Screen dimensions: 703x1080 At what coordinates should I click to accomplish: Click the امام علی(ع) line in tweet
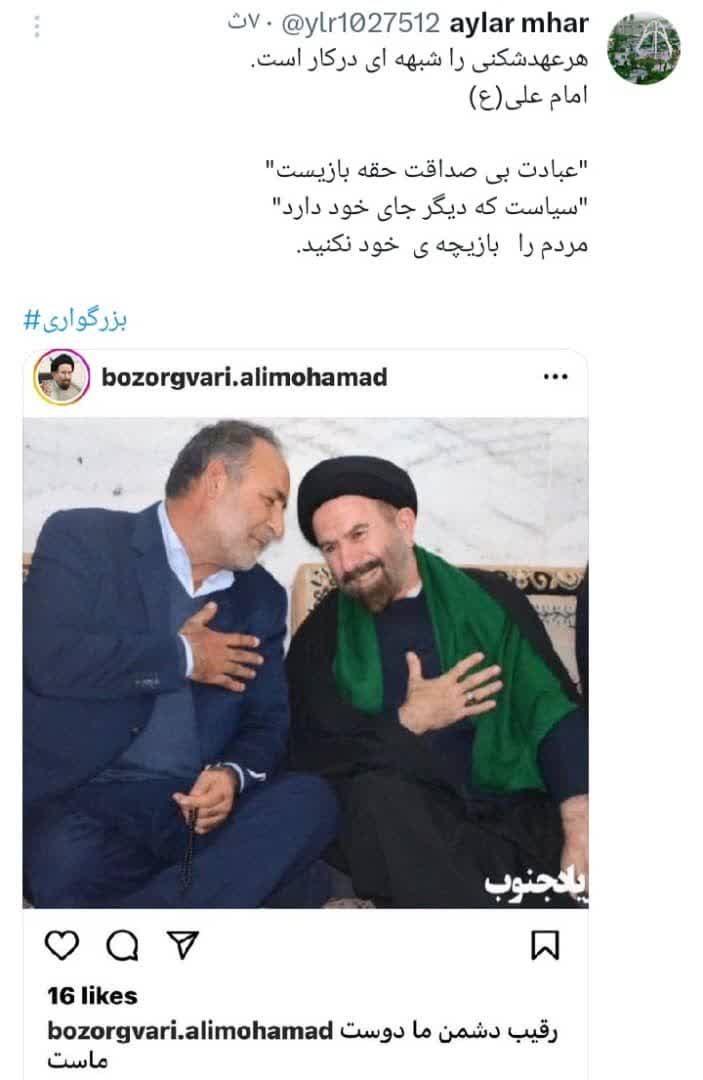(x=528, y=96)
